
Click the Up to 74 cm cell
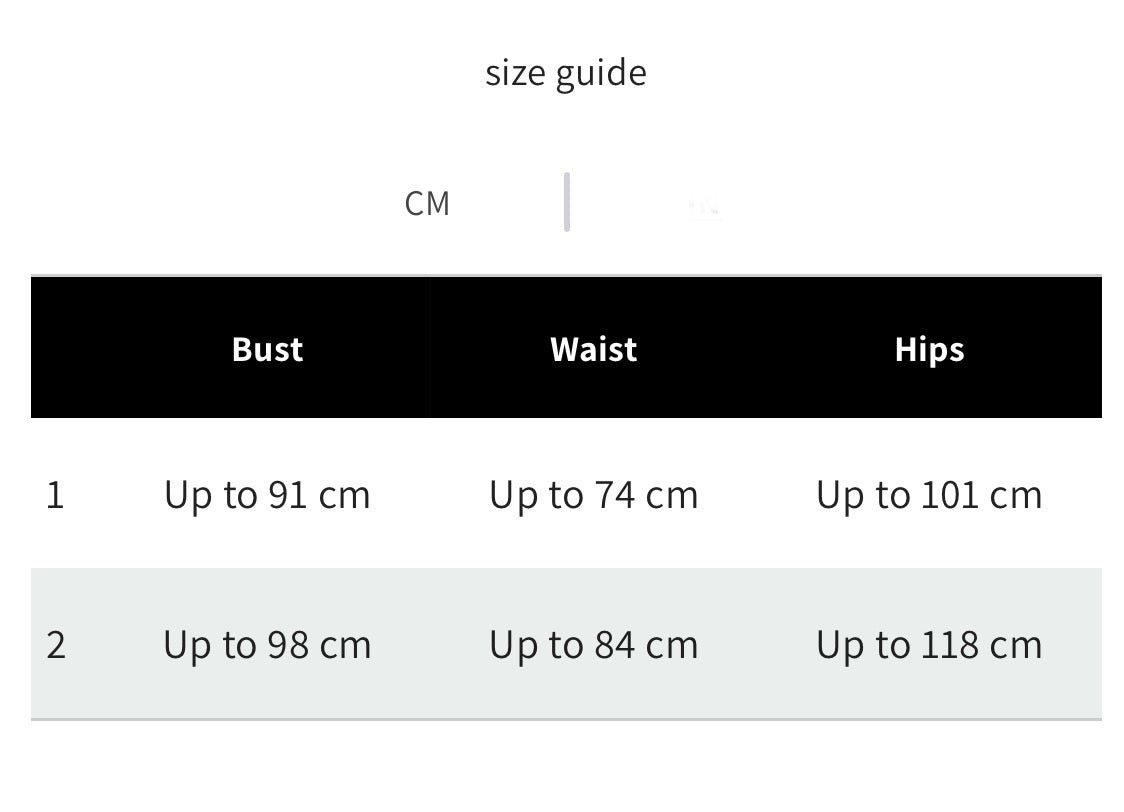click(594, 496)
